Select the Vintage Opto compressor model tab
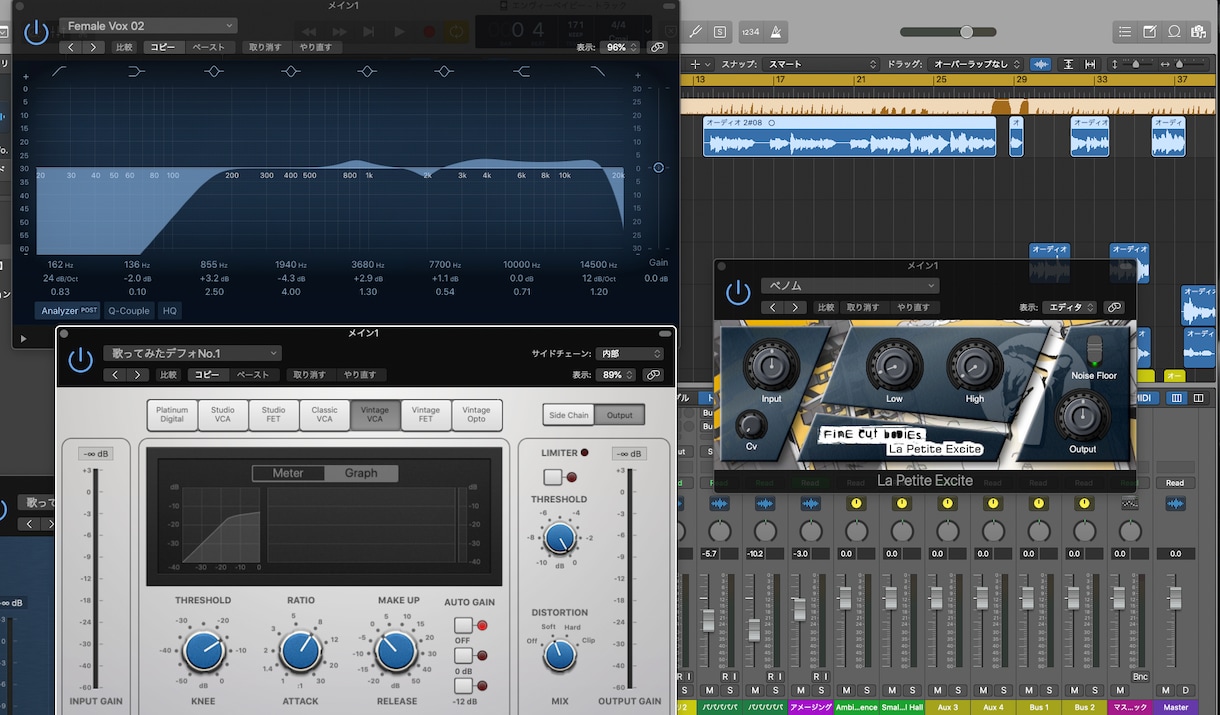This screenshot has height=715, width=1220. point(476,415)
